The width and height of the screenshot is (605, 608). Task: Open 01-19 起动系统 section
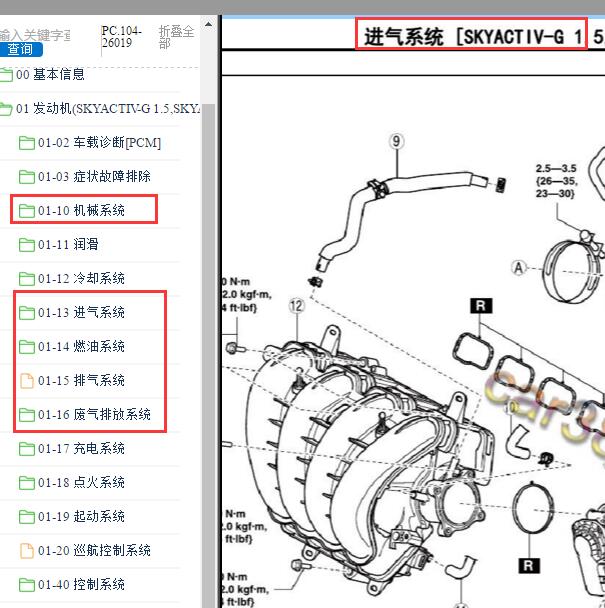pyautogui.click(x=81, y=516)
